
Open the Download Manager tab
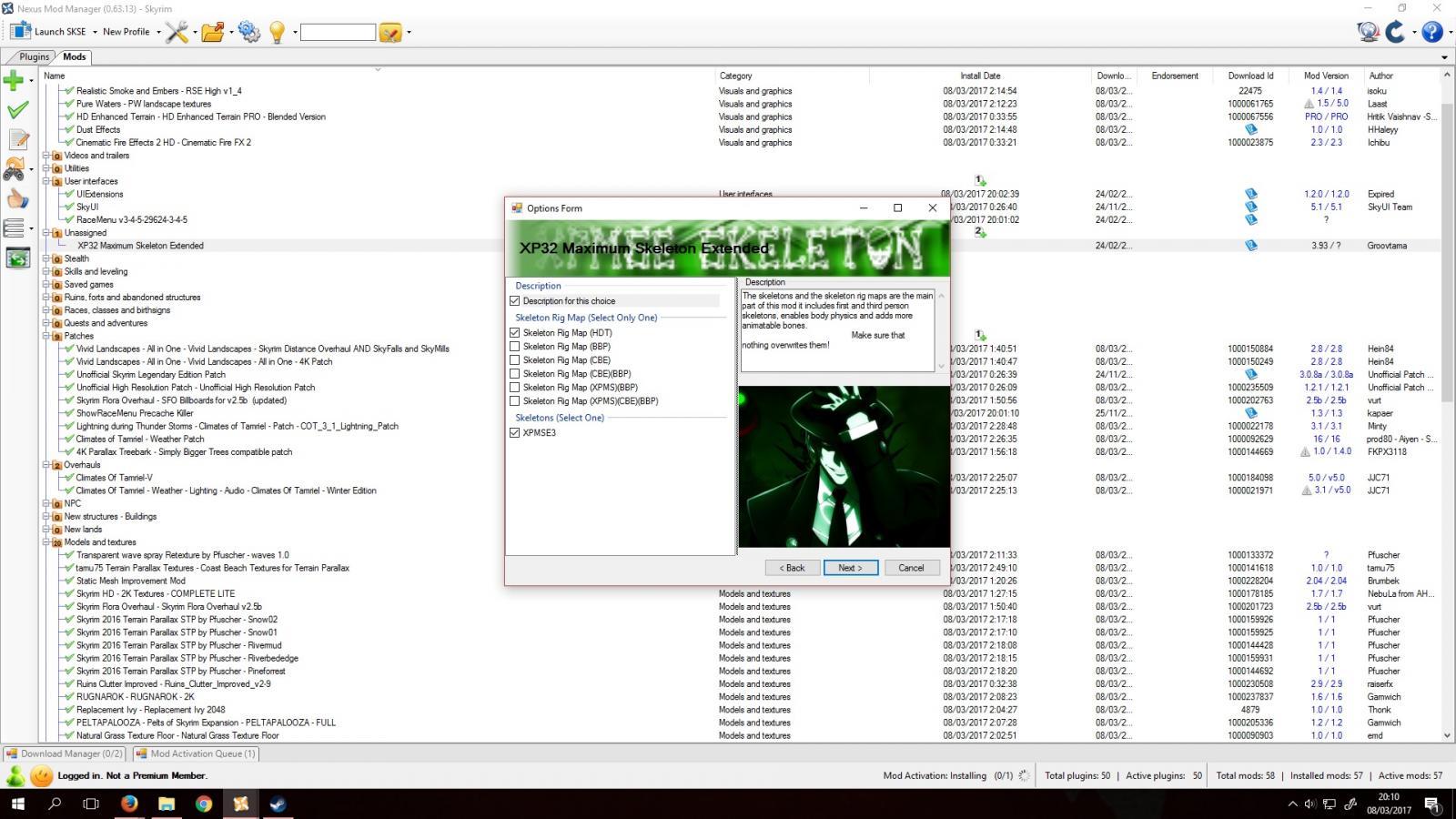65,753
